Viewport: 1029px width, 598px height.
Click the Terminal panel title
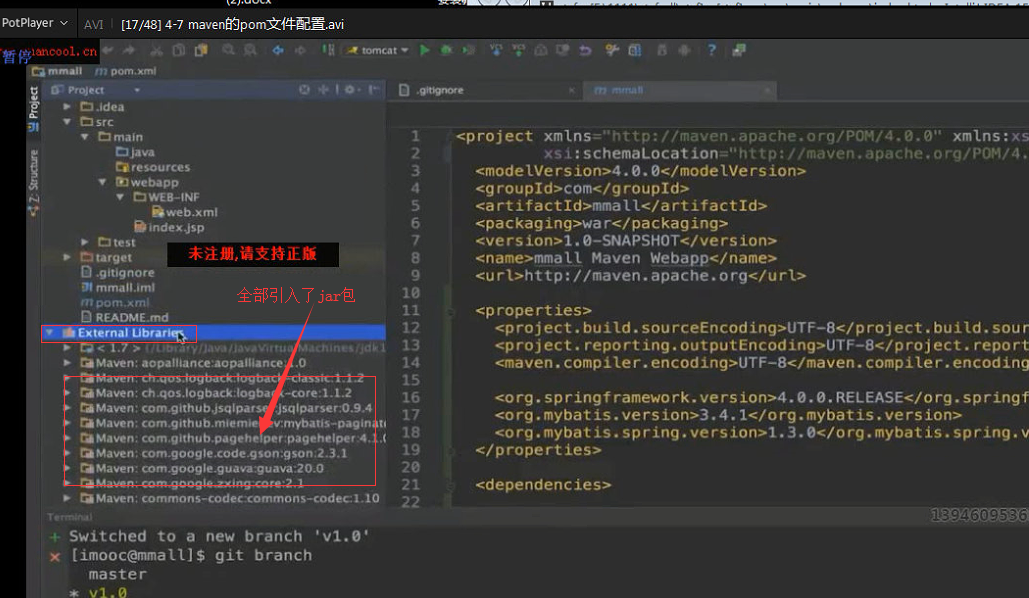click(x=70, y=517)
